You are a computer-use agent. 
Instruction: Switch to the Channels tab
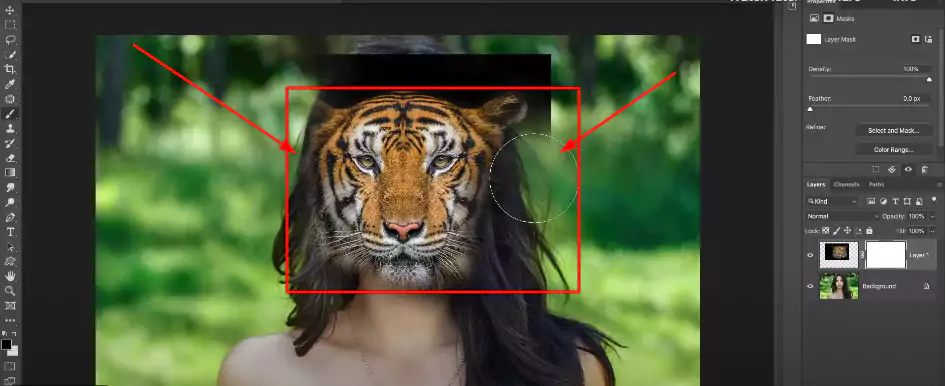click(846, 185)
